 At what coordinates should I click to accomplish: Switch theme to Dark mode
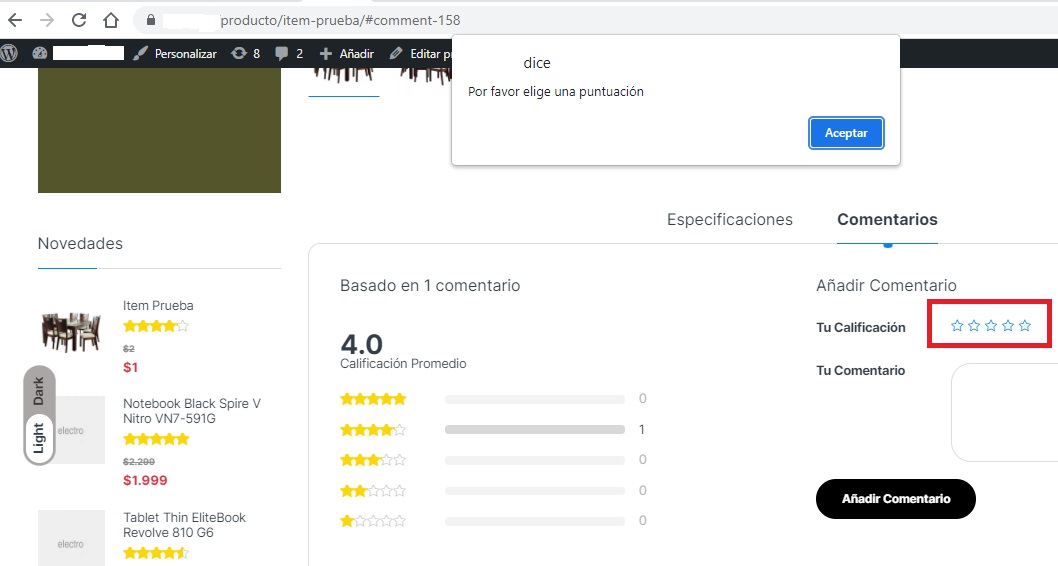pyautogui.click(x=38, y=391)
